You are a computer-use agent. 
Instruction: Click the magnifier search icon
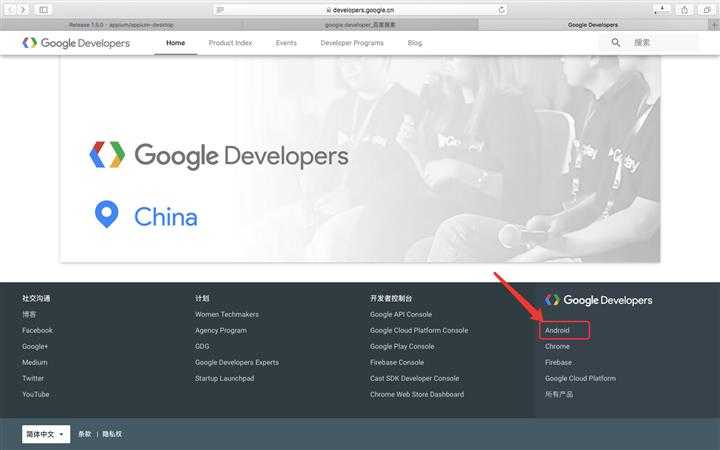615,43
